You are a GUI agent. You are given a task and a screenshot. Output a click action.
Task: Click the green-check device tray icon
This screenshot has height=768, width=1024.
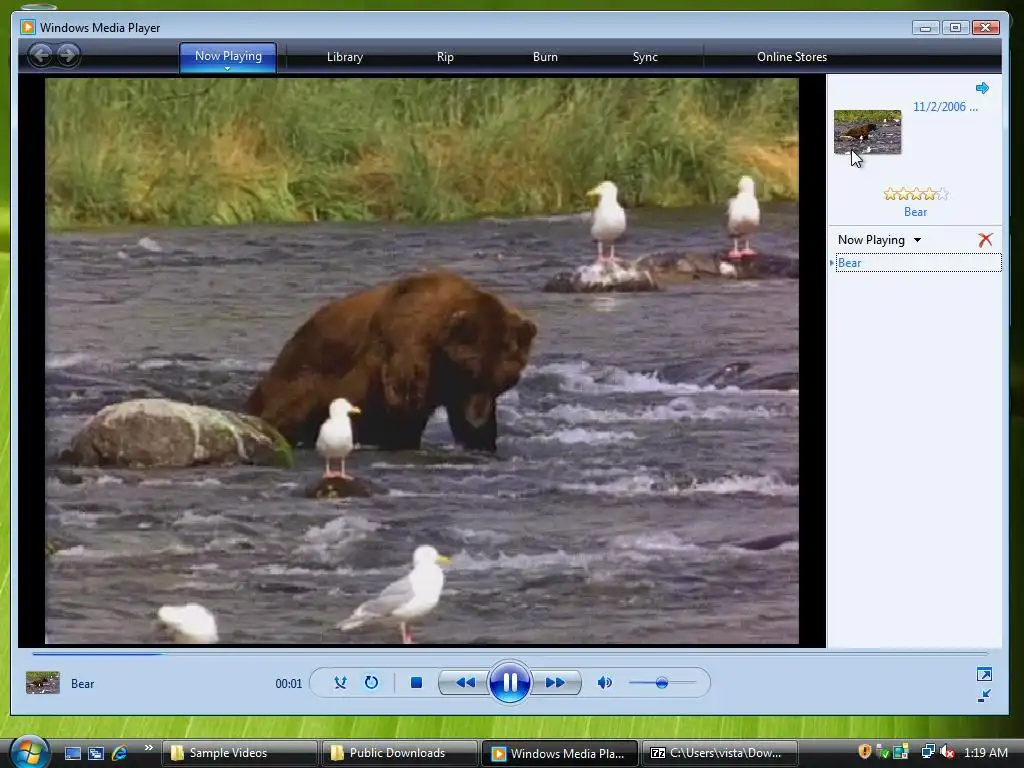[x=882, y=752]
